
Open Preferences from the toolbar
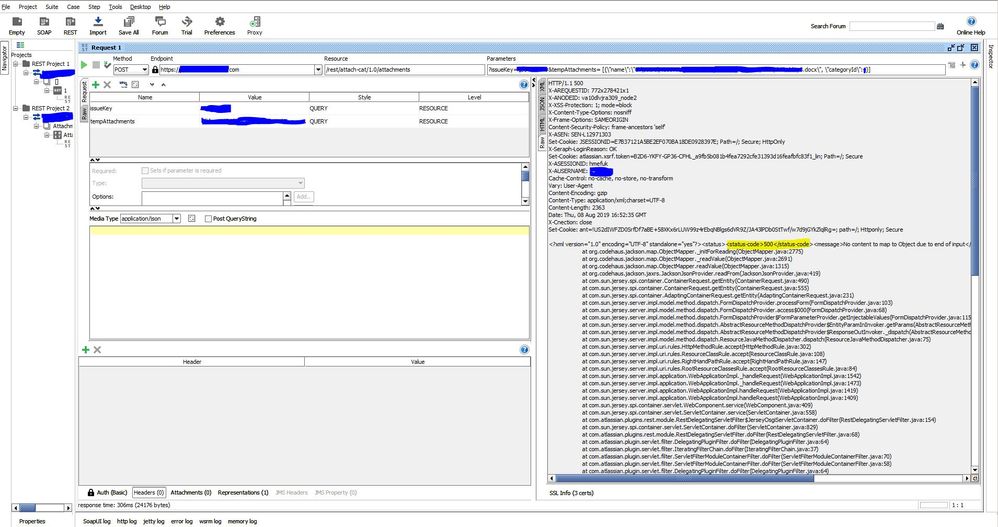[220, 26]
